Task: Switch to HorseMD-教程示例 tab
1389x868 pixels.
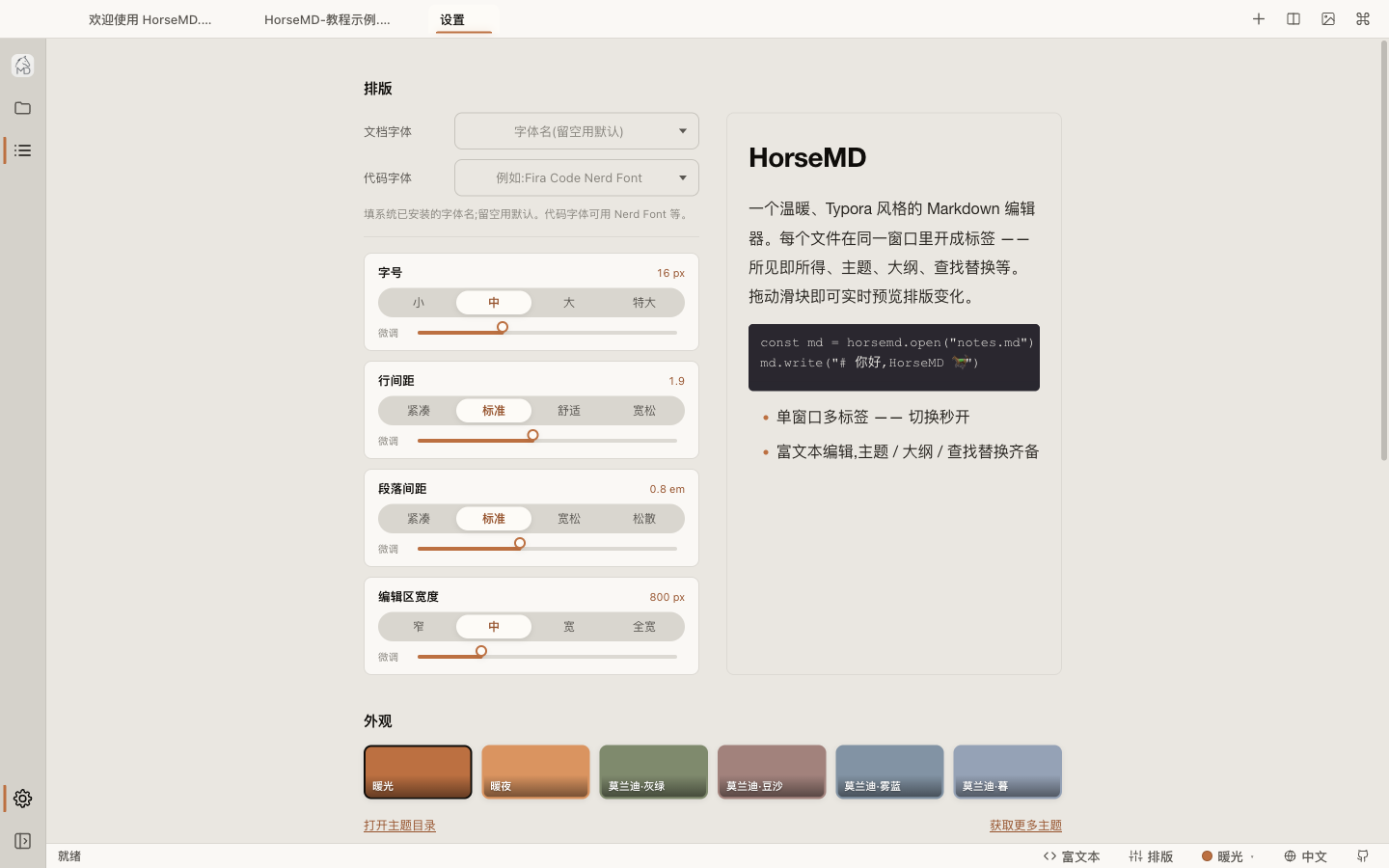Action: pos(327,19)
